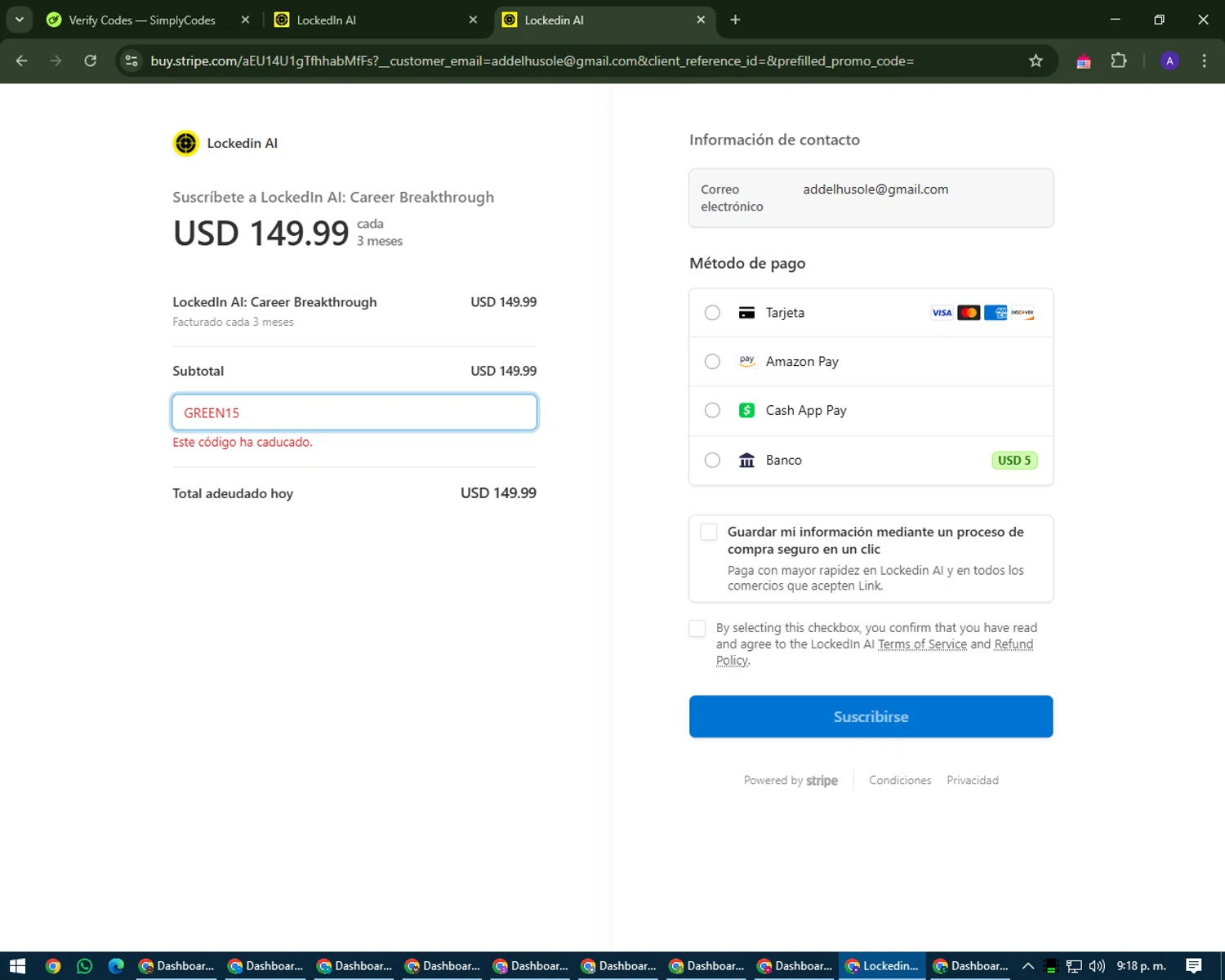The image size is (1225, 980).
Task: Click the 'Este código ha caducado.' message
Action: [243, 442]
